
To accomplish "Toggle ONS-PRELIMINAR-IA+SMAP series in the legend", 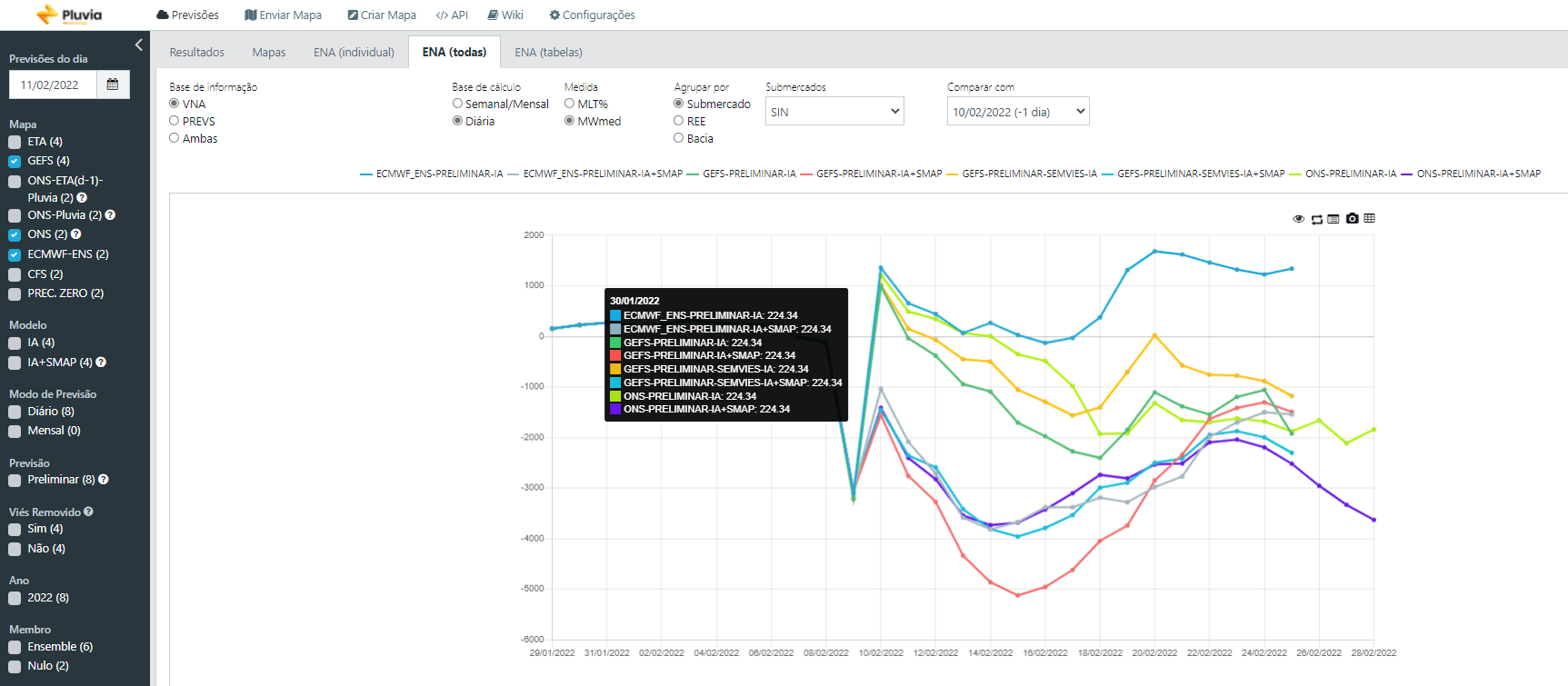I will click(1471, 174).
